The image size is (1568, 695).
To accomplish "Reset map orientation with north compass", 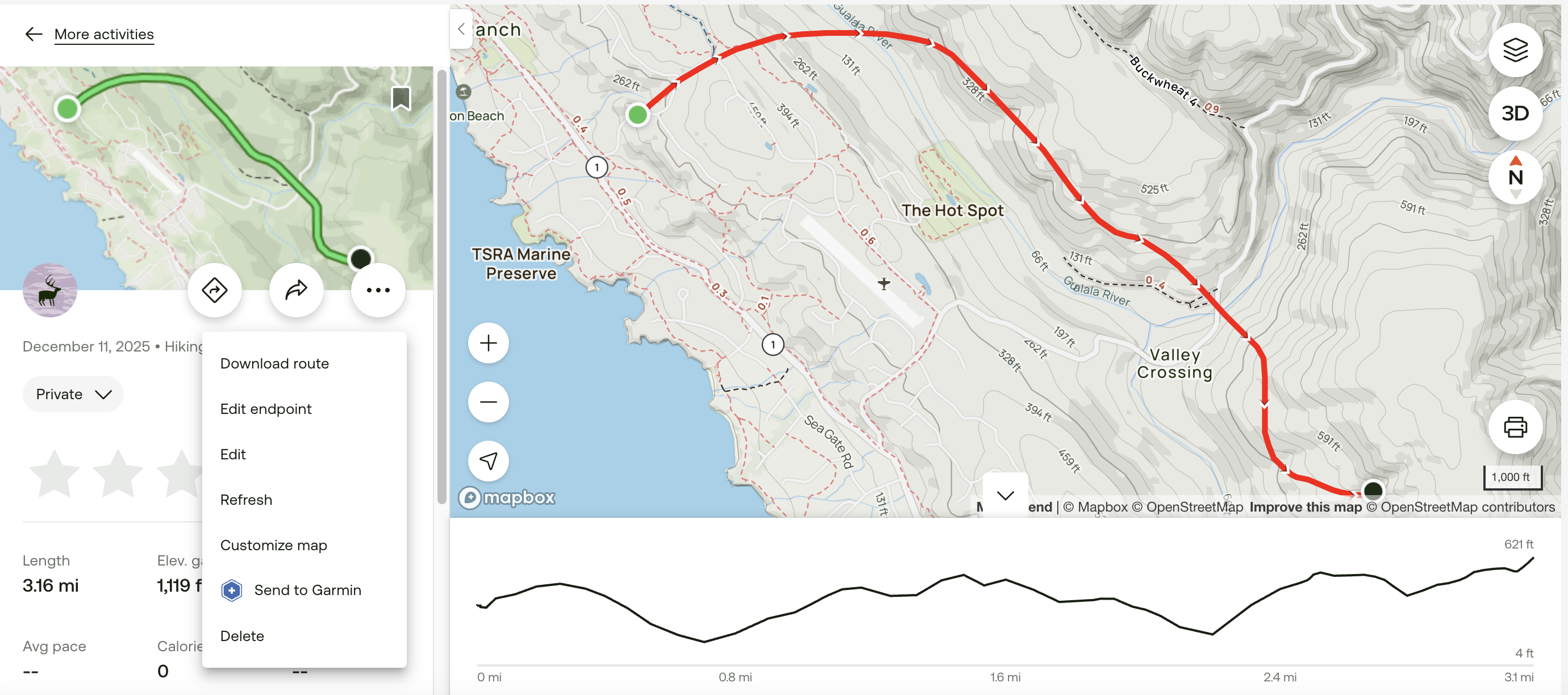I will [x=1515, y=177].
